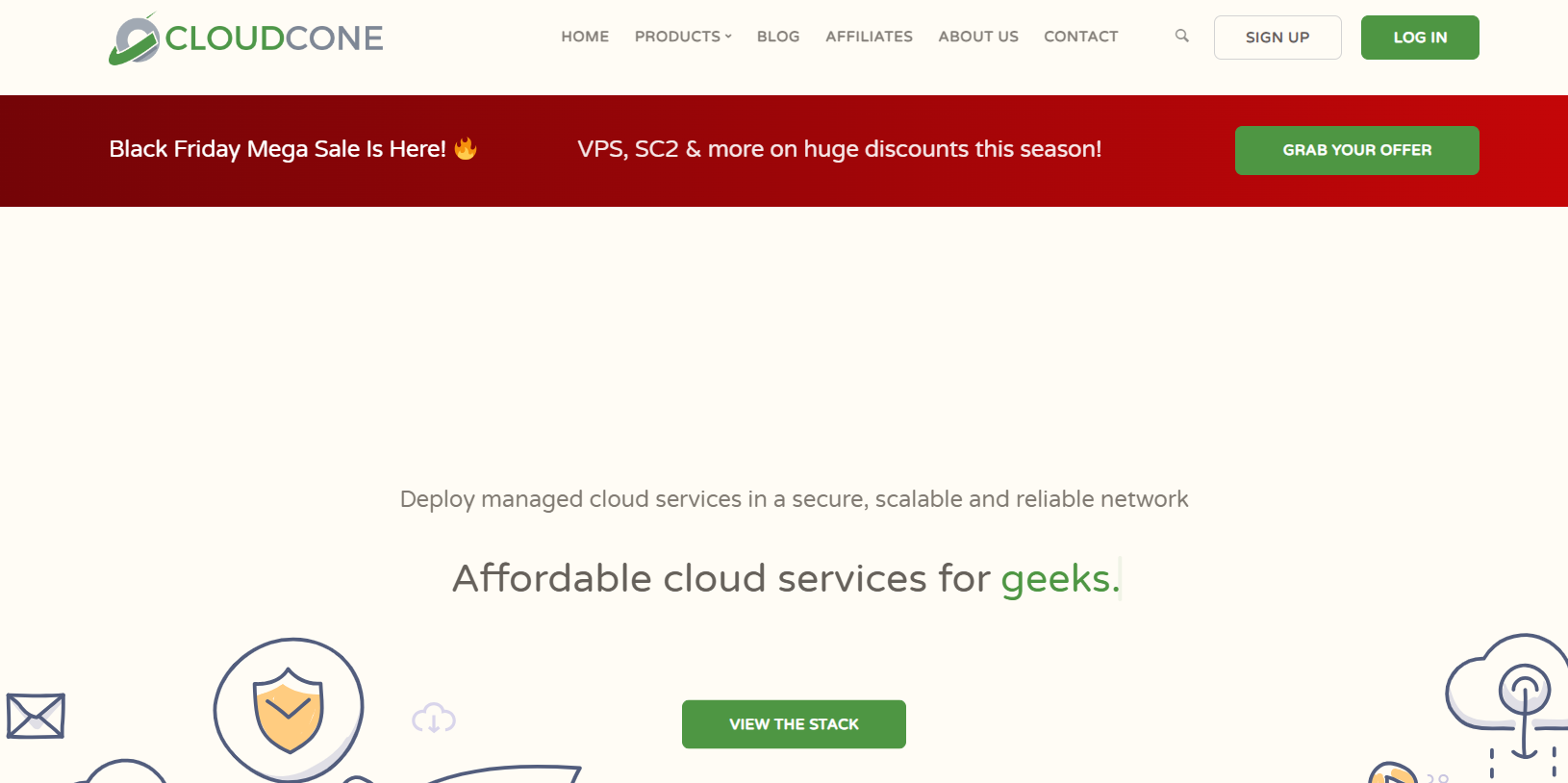Click the small cloud download icon
The height and width of the screenshot is (783, 1568).
434,718
